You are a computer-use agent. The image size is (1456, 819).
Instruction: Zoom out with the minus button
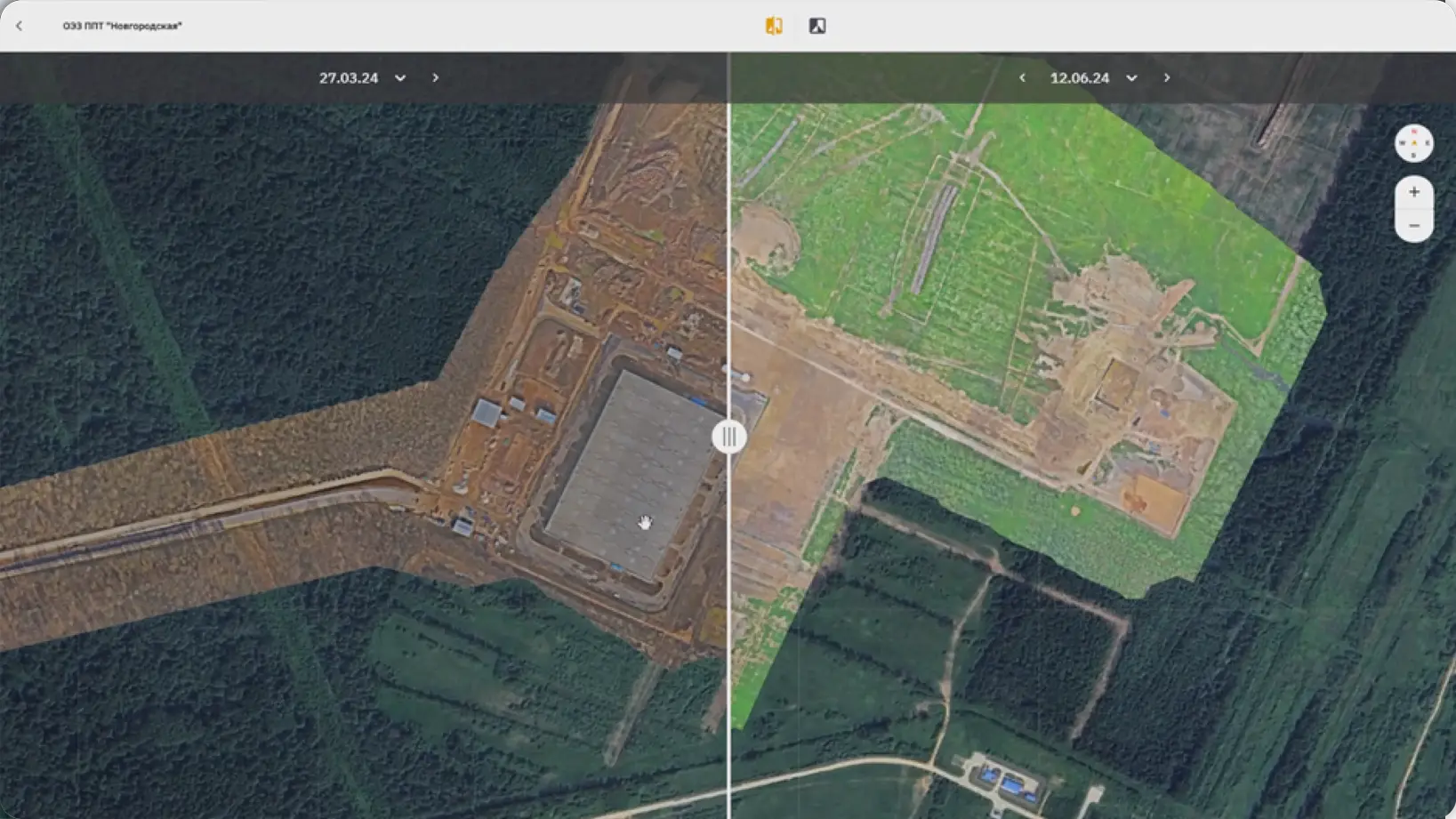[1413, 226]
